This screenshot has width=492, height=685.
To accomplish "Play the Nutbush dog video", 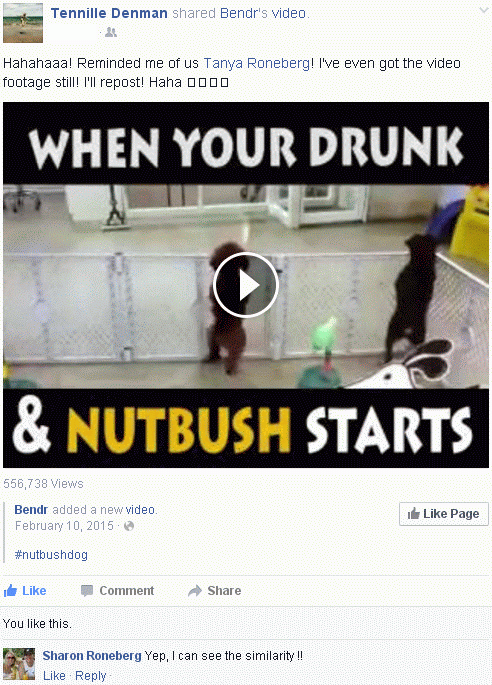I will click(246, 285).
